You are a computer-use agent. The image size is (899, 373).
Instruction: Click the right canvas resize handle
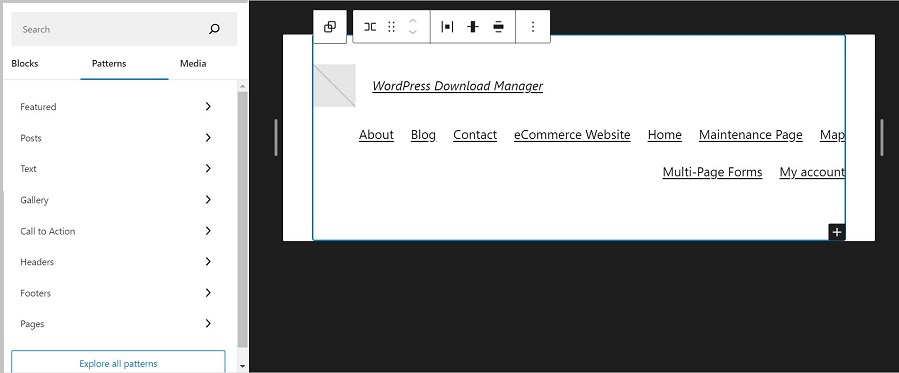(x=882, y=138)
